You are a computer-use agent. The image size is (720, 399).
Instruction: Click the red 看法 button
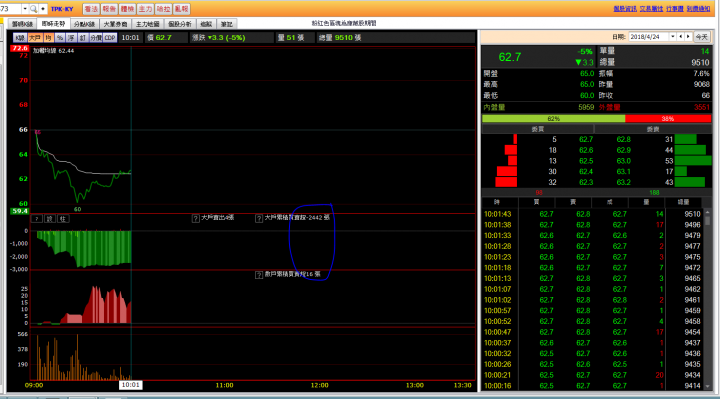(91, 9)
